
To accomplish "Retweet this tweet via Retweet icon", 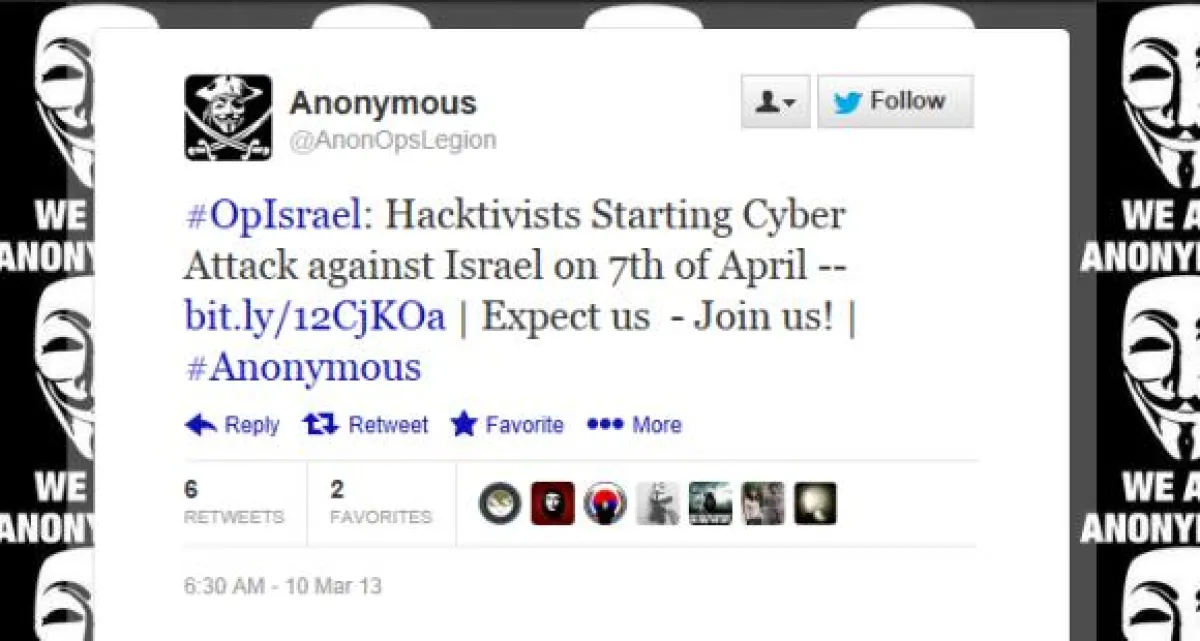I will (321, 425).
